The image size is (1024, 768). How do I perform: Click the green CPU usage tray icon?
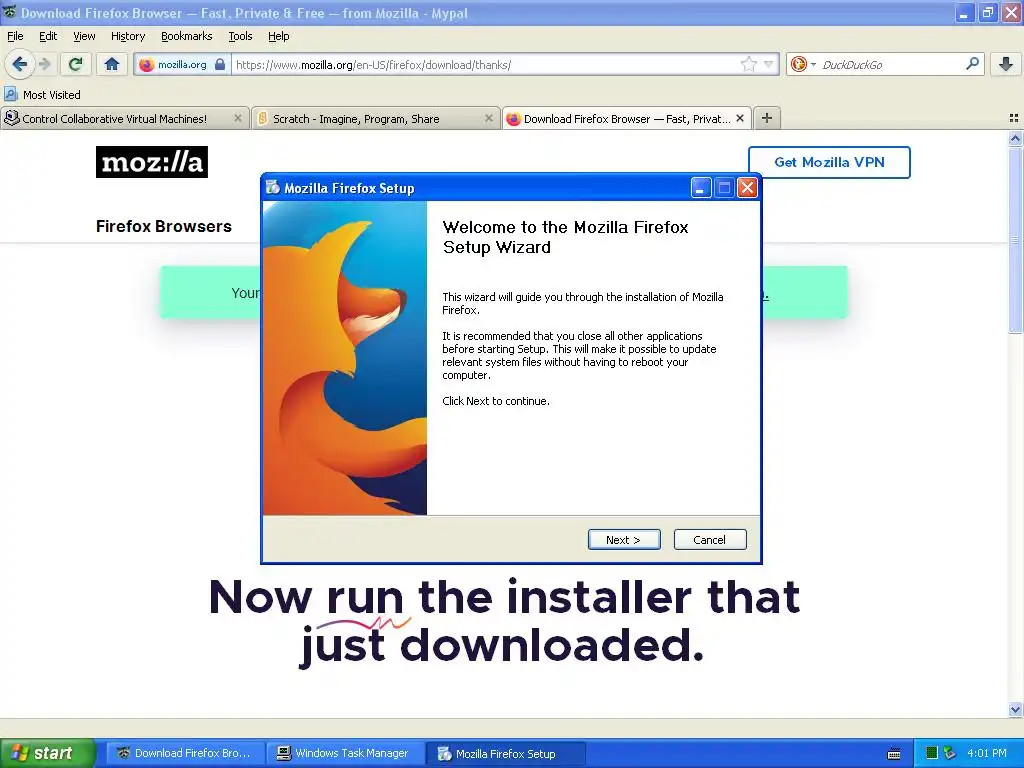coord(932,753)
